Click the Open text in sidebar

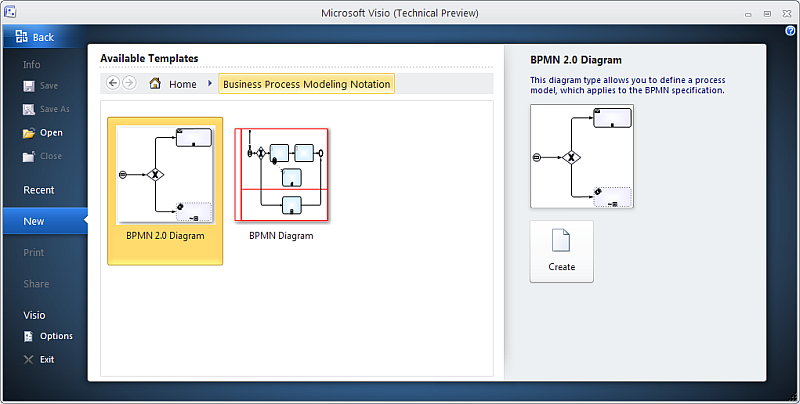pos(52,133)
